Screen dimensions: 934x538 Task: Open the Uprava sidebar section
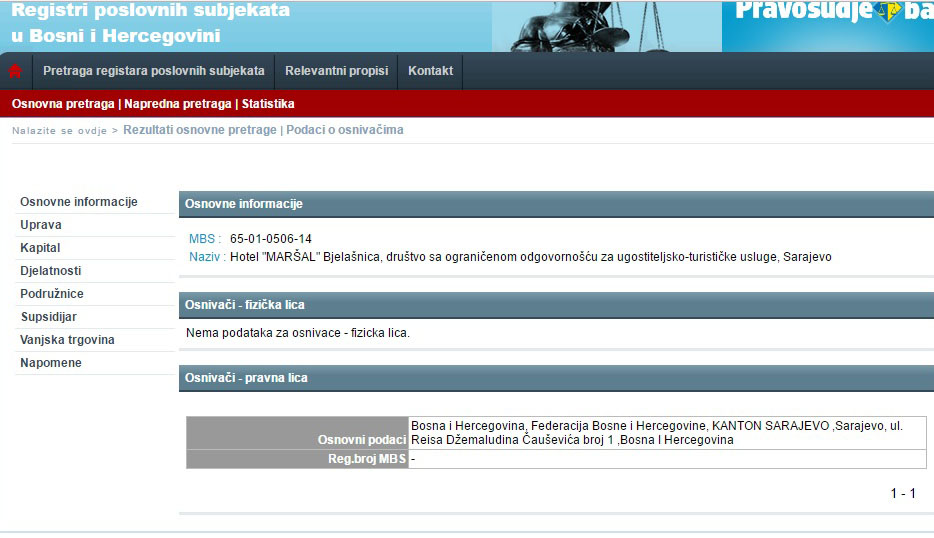click(41, 225)
